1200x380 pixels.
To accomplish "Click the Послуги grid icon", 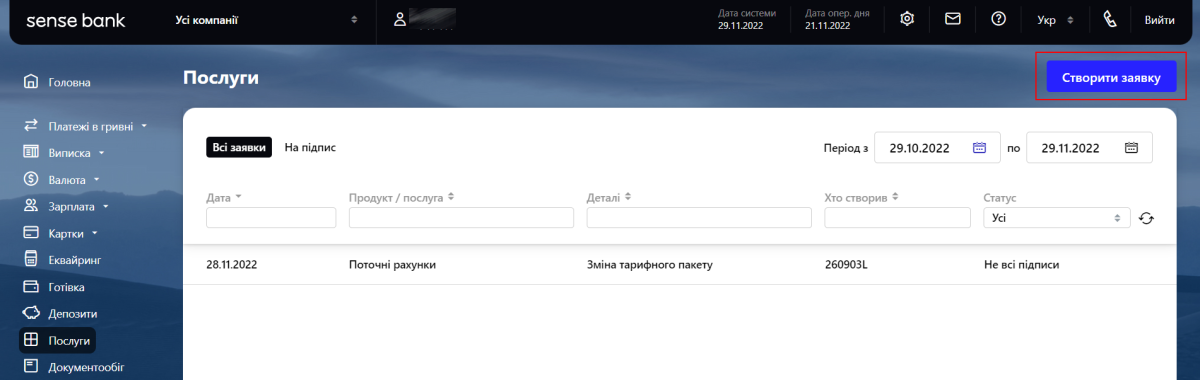I will pos(31,341).
